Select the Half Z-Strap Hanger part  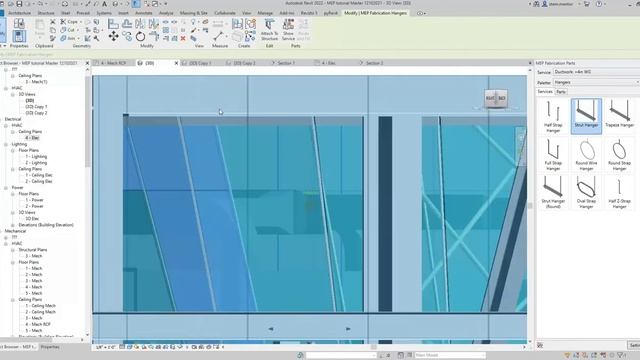(619, 192)
